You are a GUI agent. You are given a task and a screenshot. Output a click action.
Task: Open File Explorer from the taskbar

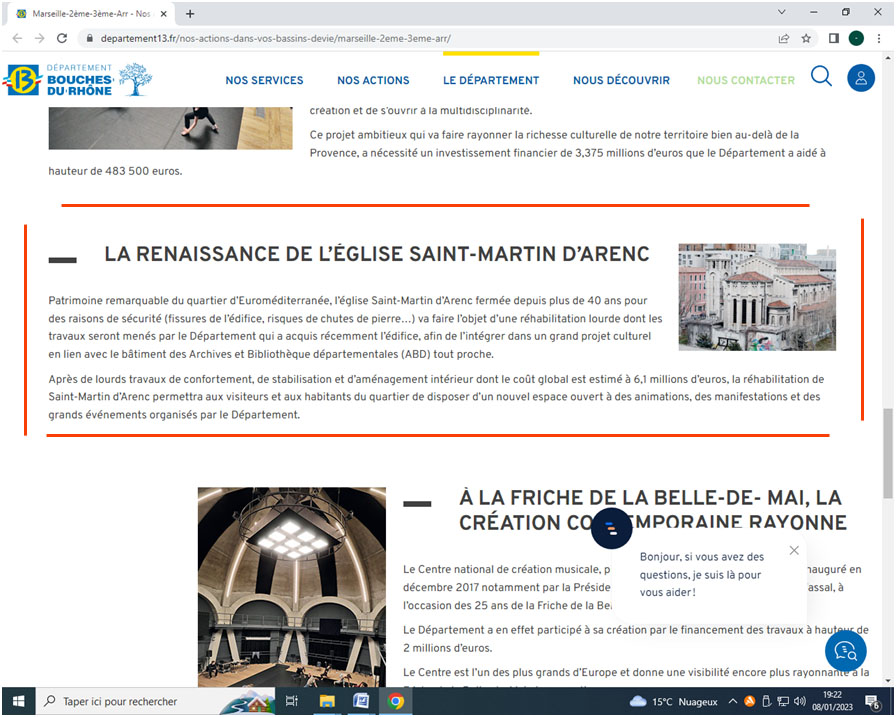point(327,701)
